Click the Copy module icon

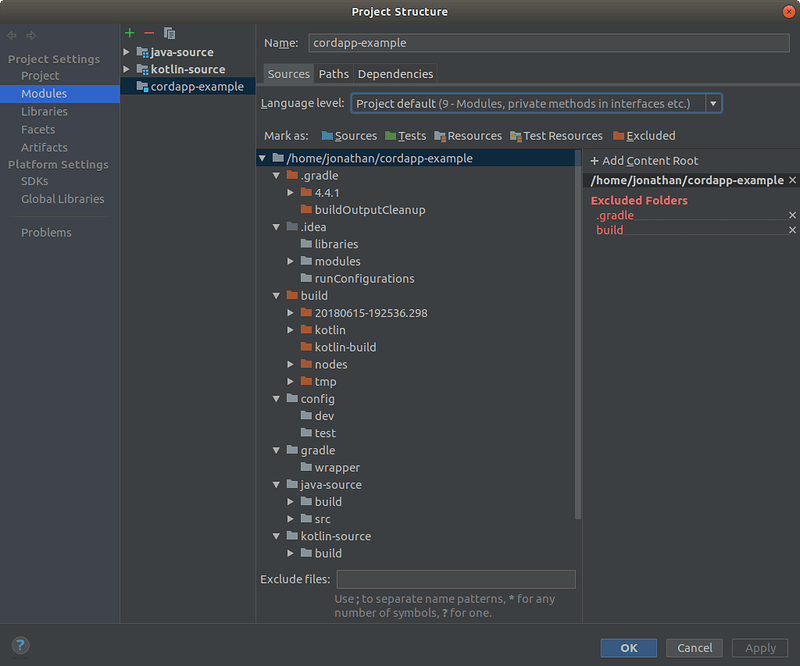pos(169,33)
